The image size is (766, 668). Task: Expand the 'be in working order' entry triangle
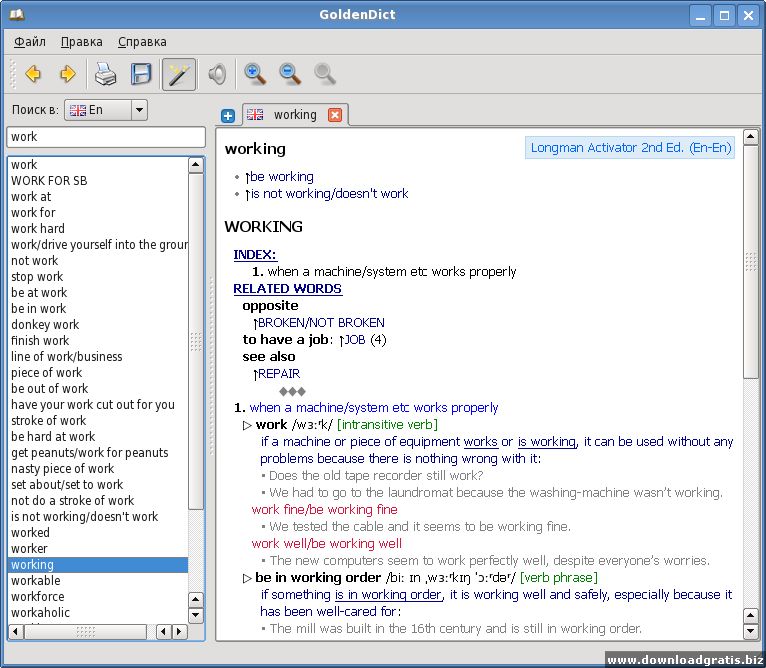[x=247, y=578]
